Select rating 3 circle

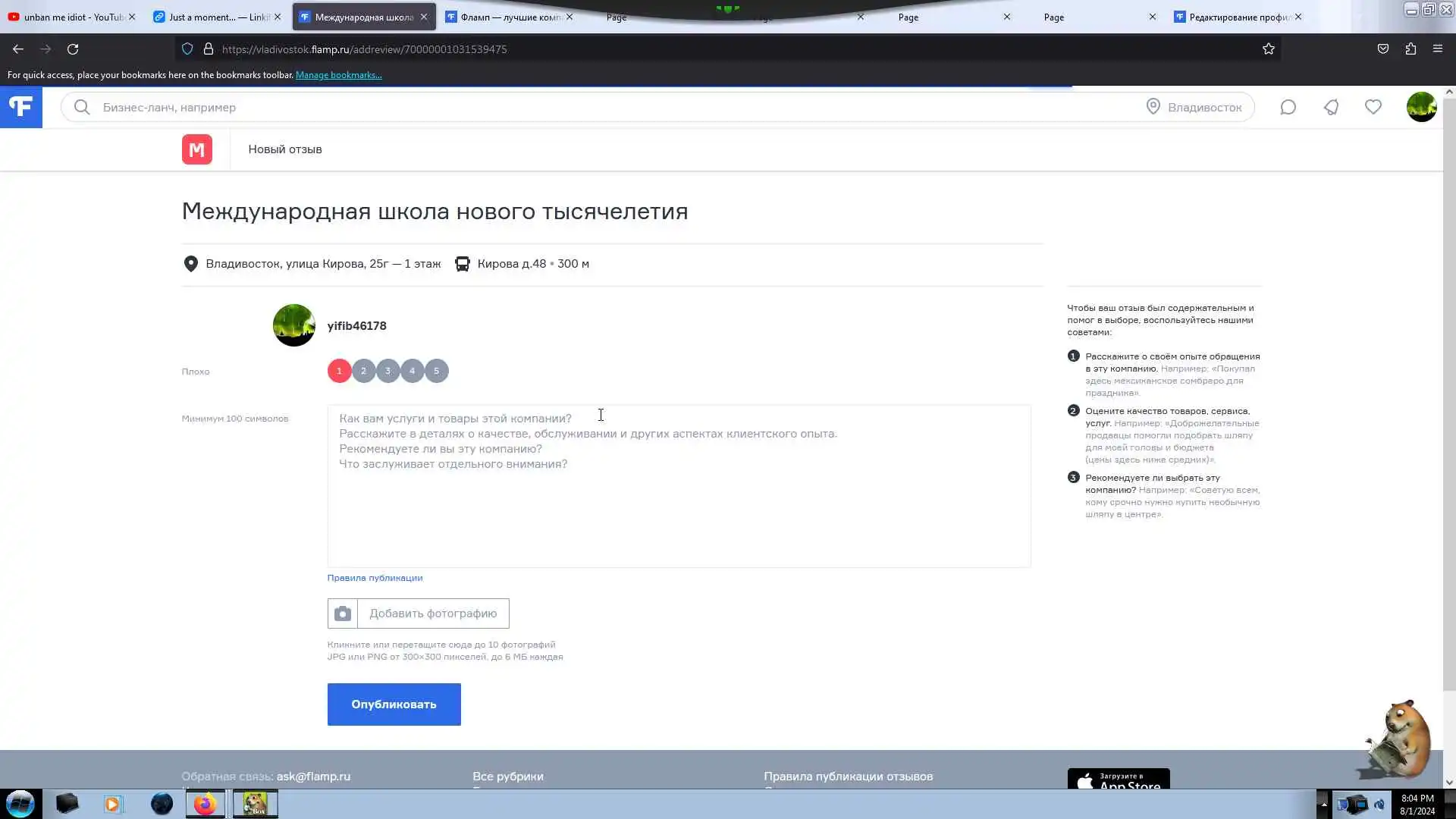pos(388,371)
